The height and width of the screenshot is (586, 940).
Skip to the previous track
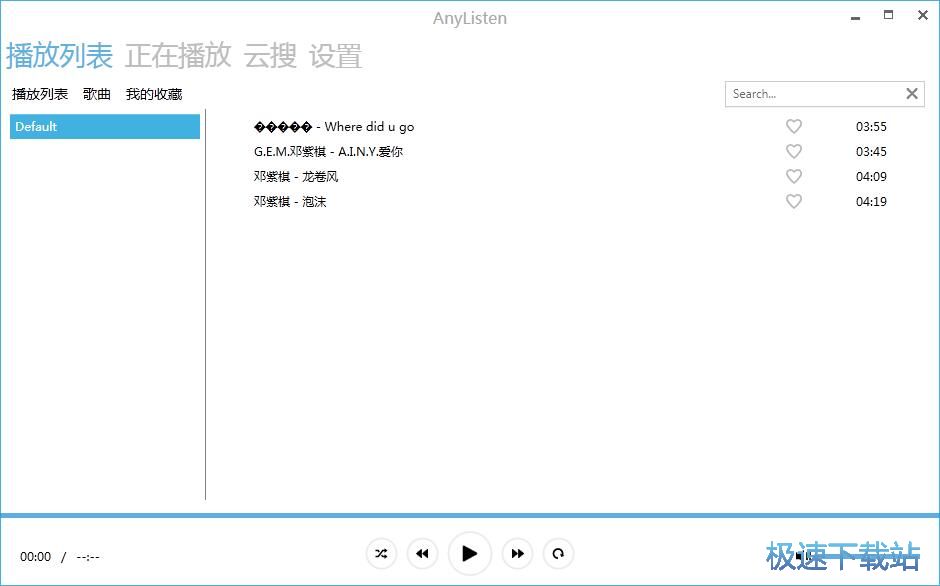tap(422, 553)
